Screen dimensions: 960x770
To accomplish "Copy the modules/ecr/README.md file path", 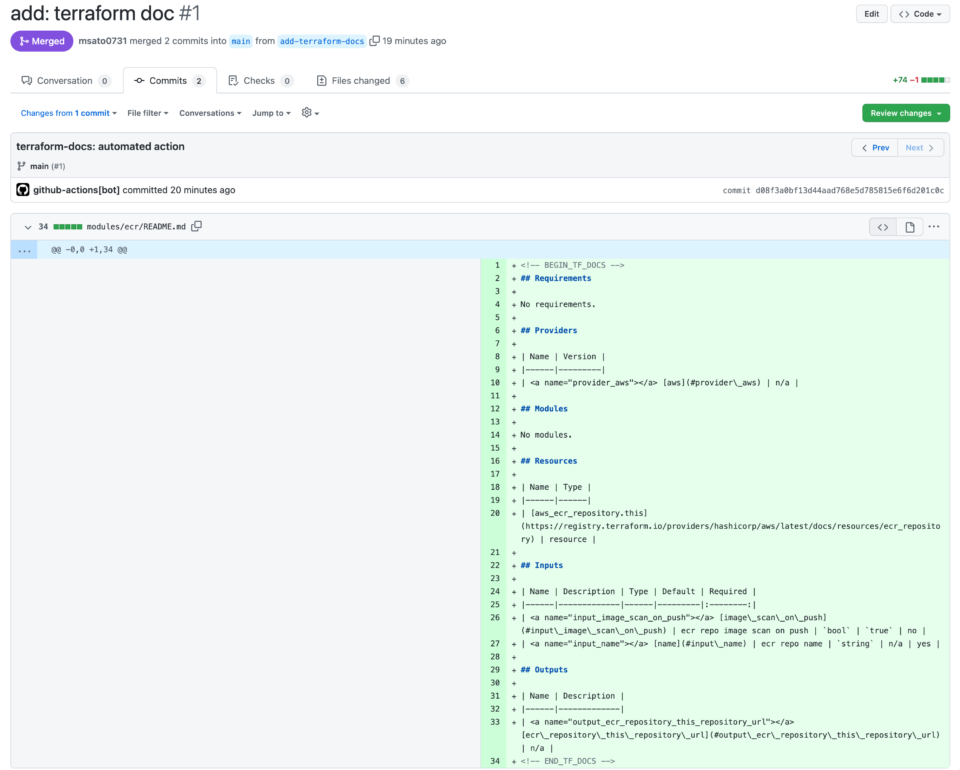I will click(x=197, y=227).
